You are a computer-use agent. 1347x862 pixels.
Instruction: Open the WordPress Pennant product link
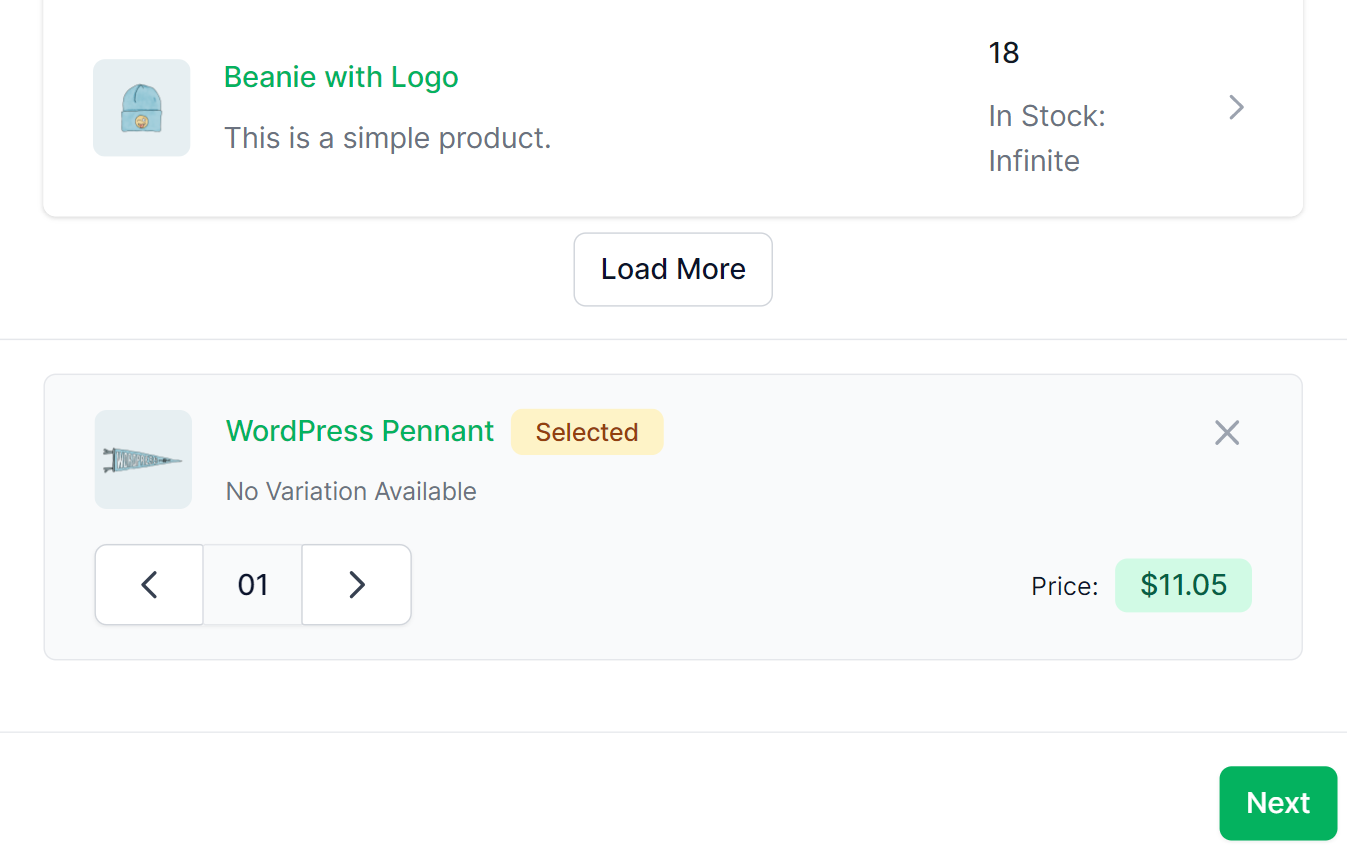click(x=360, y=431)
